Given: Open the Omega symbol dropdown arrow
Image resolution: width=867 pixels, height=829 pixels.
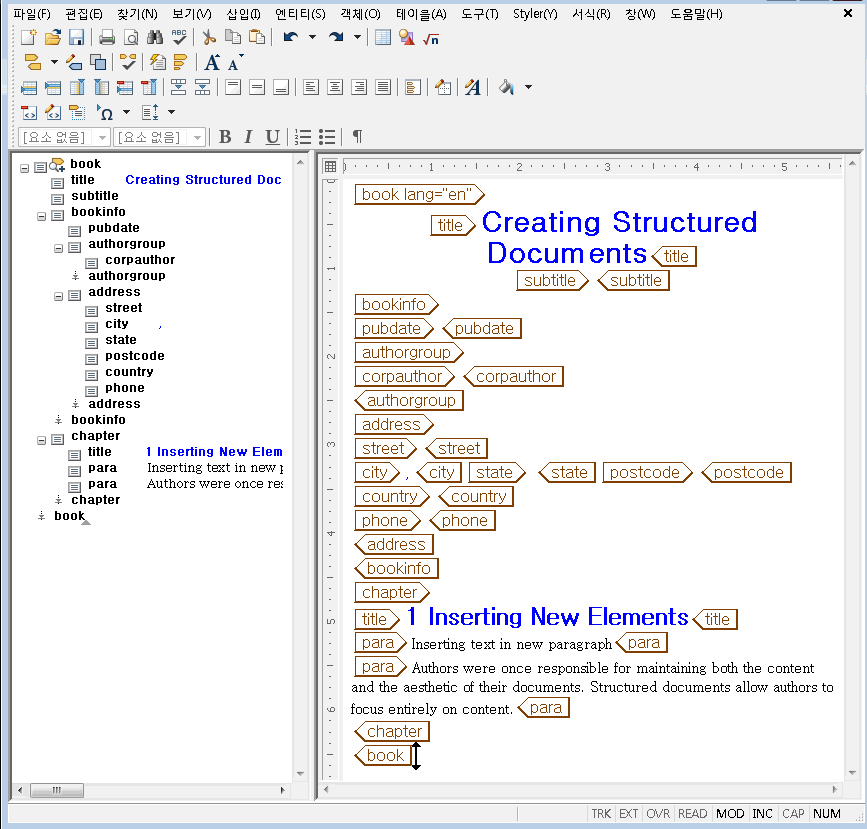Looking at the screenshot, I should point(127,112).
